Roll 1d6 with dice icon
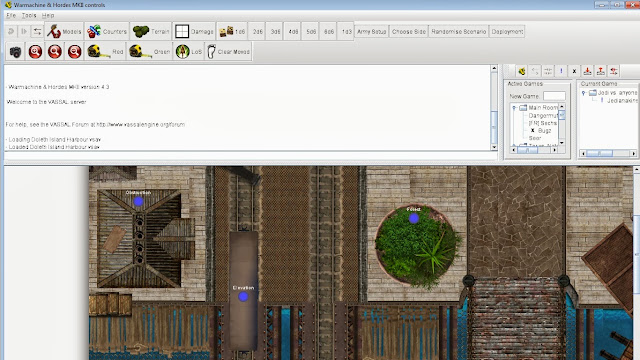Image resolution: width=640 pixels, height=360 pixels. tap(232, 31)
